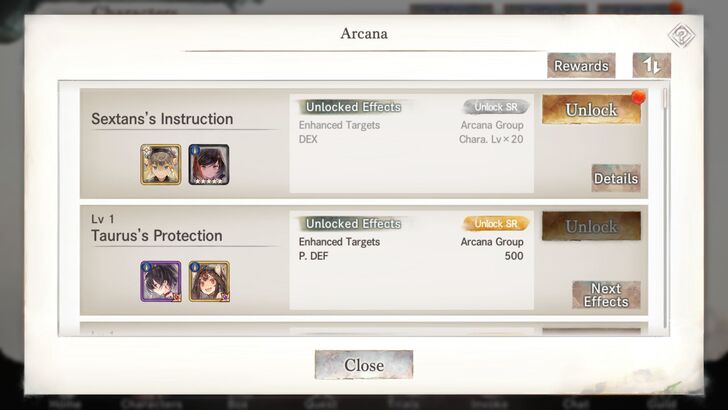Viewport: 728px width, 410px height.
Task: Toggle the gold Unlock SR badge
Action: (495, 224)
